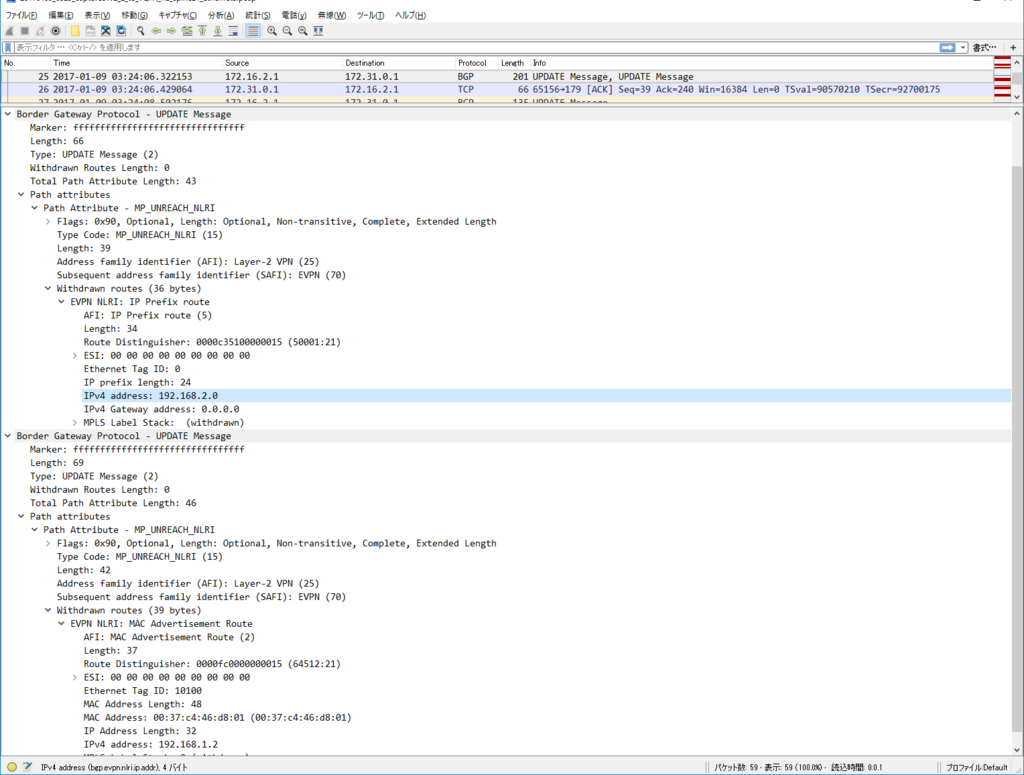Go to specified packet icon
1024x775 pixels.
click(187, 31)
